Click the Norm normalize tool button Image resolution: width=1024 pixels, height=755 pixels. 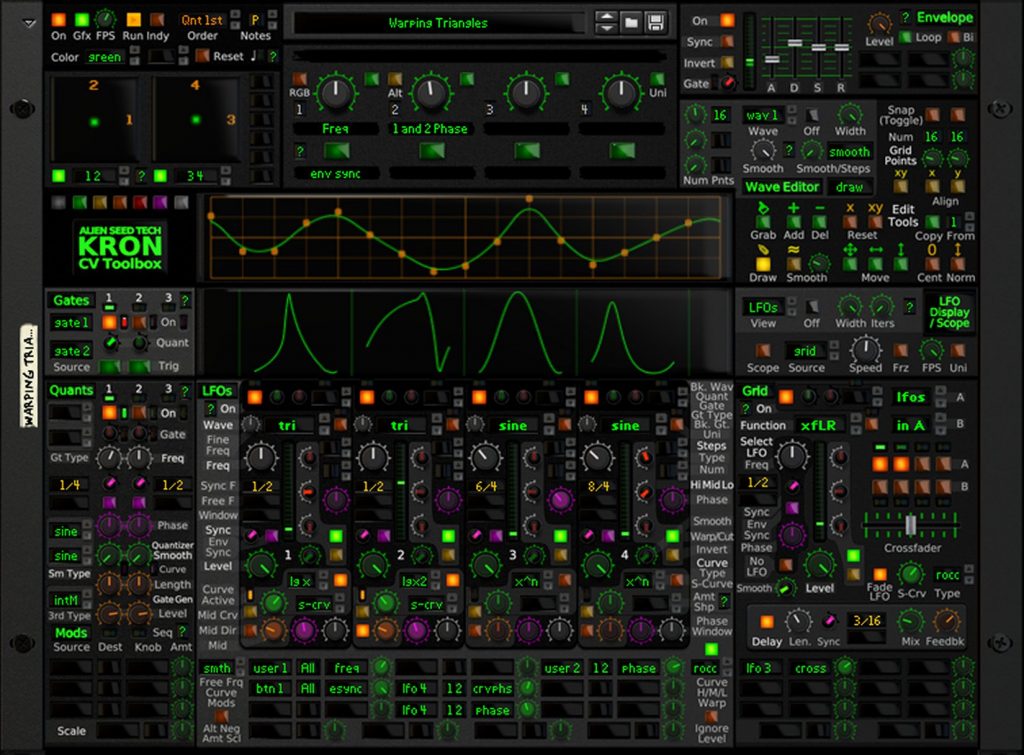click(x=960, y=263)
